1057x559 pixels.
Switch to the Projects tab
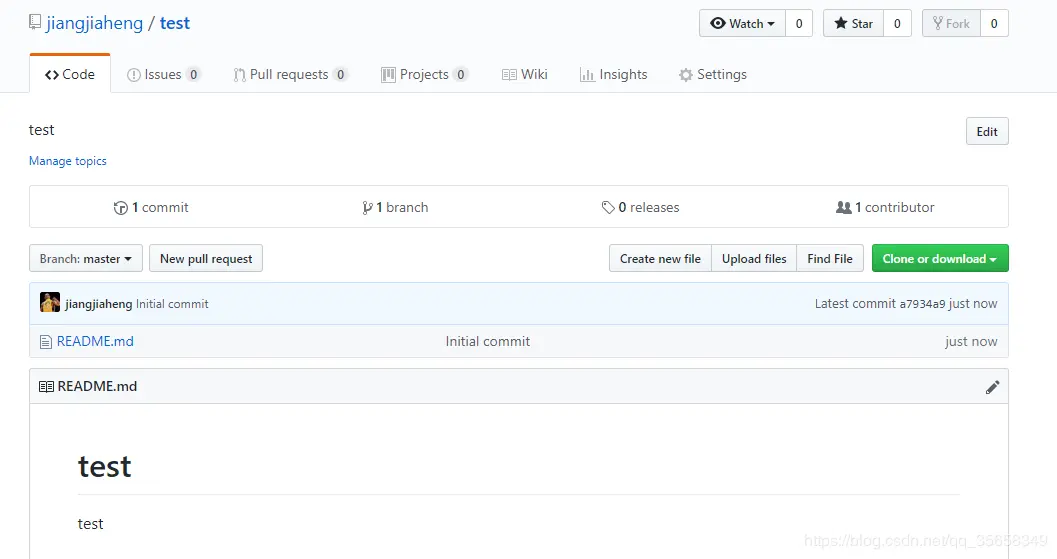click(424, 74)
